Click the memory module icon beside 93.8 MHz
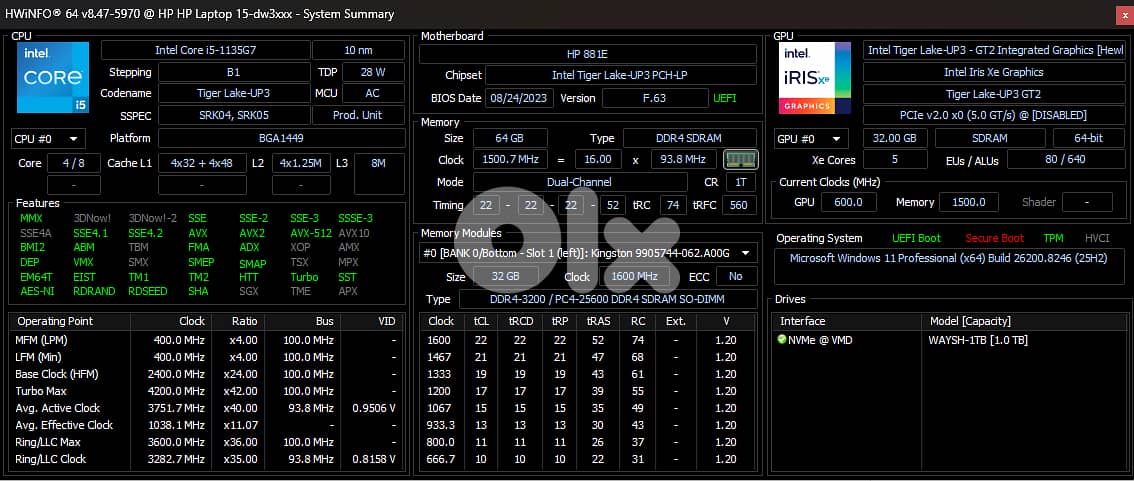1134x481 pixels. click(740, 160)
